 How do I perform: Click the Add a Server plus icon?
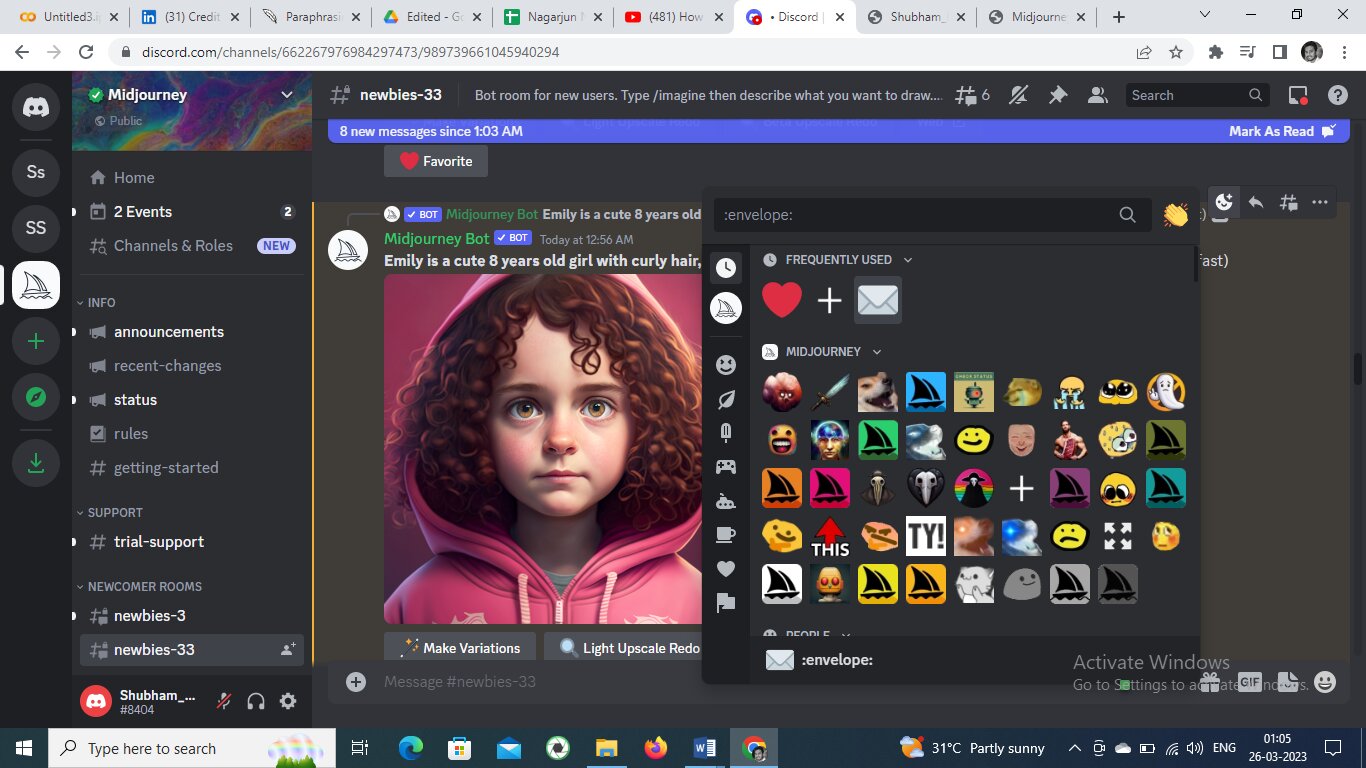[x=36, y=341]
